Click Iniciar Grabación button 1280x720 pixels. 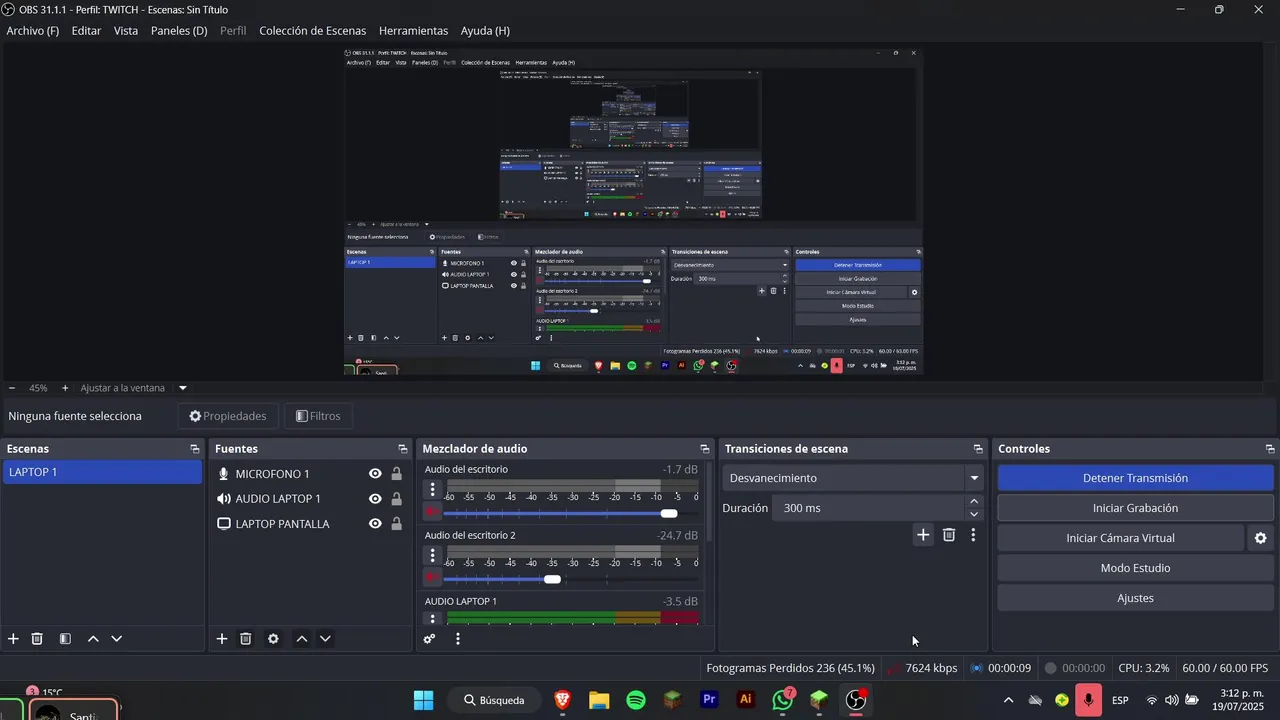(1135, 508)
